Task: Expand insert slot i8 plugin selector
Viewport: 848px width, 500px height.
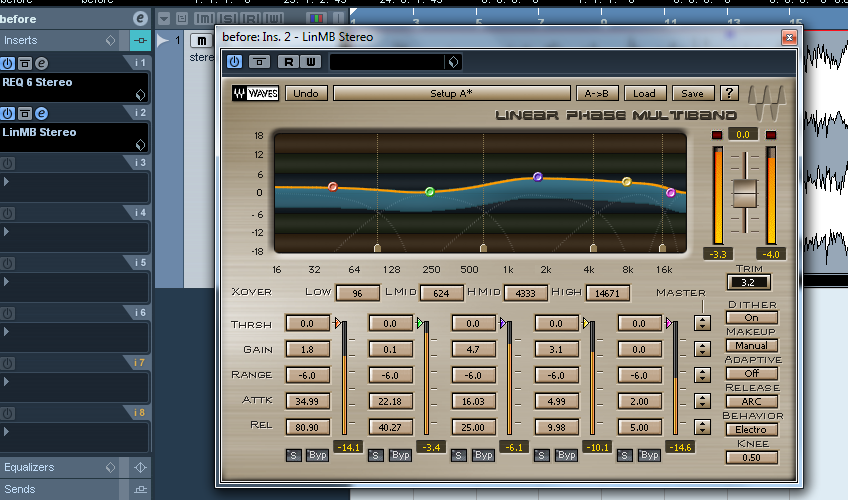Action: pos(6,431)
